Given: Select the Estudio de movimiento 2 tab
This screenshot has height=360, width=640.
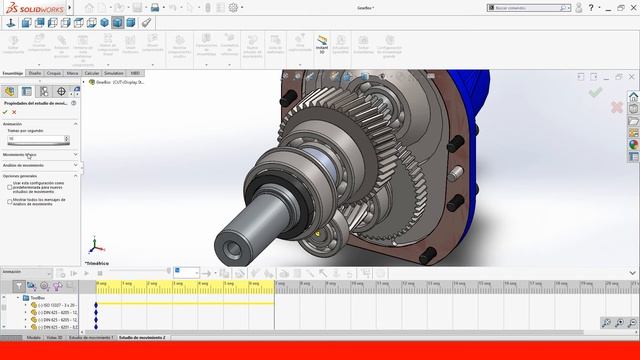Looking at the screenshot, I should [142, 338].
